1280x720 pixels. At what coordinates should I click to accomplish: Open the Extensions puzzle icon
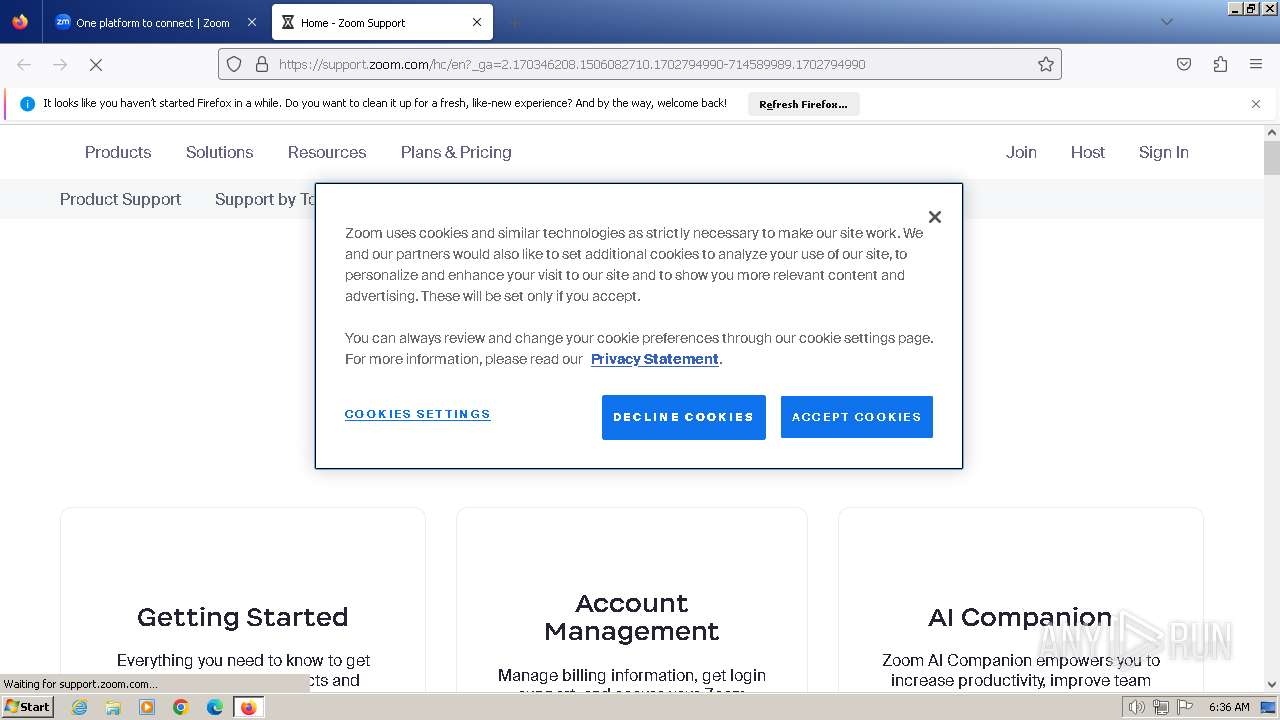coord(1220,64)
